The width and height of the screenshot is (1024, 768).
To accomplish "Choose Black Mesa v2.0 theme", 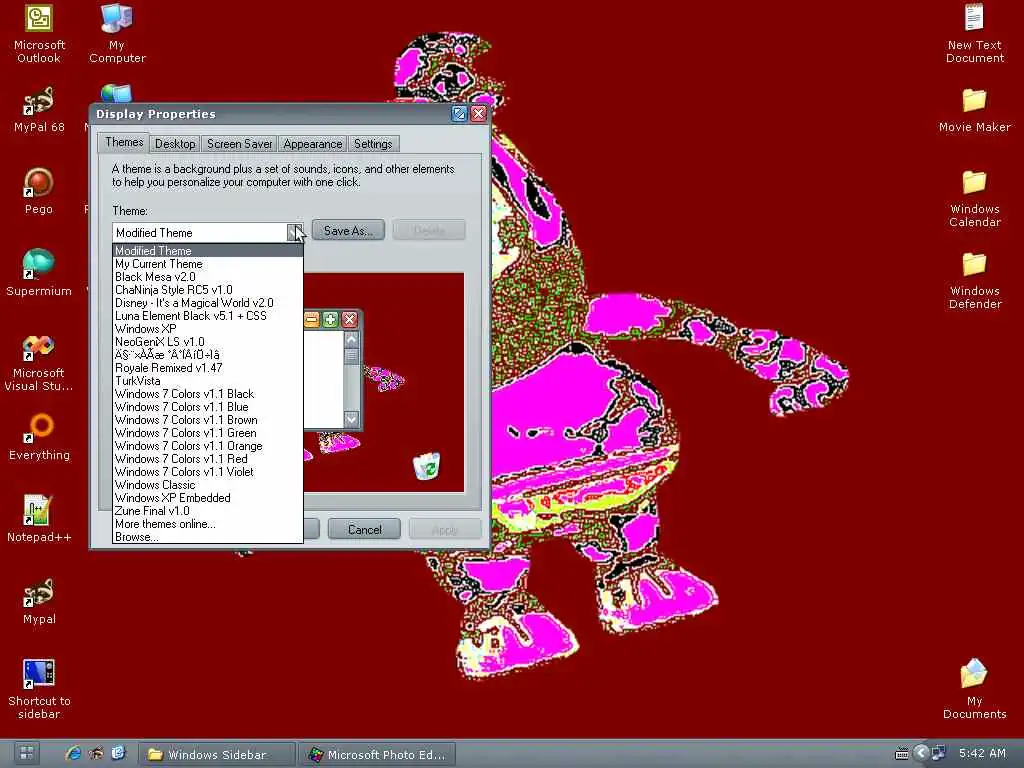I will 208,277.
